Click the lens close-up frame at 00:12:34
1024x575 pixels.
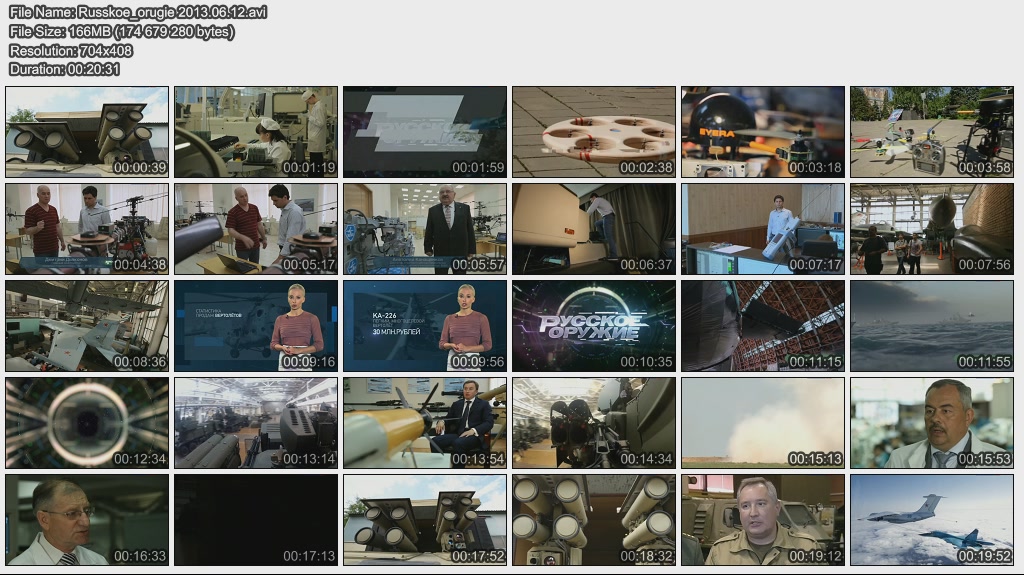tap(87, 423)
